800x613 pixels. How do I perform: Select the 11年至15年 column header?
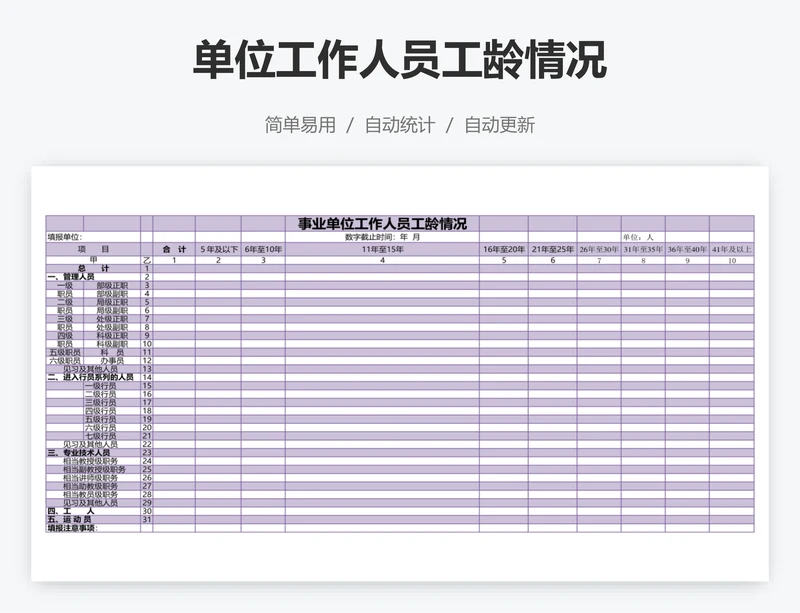(382, 249)
